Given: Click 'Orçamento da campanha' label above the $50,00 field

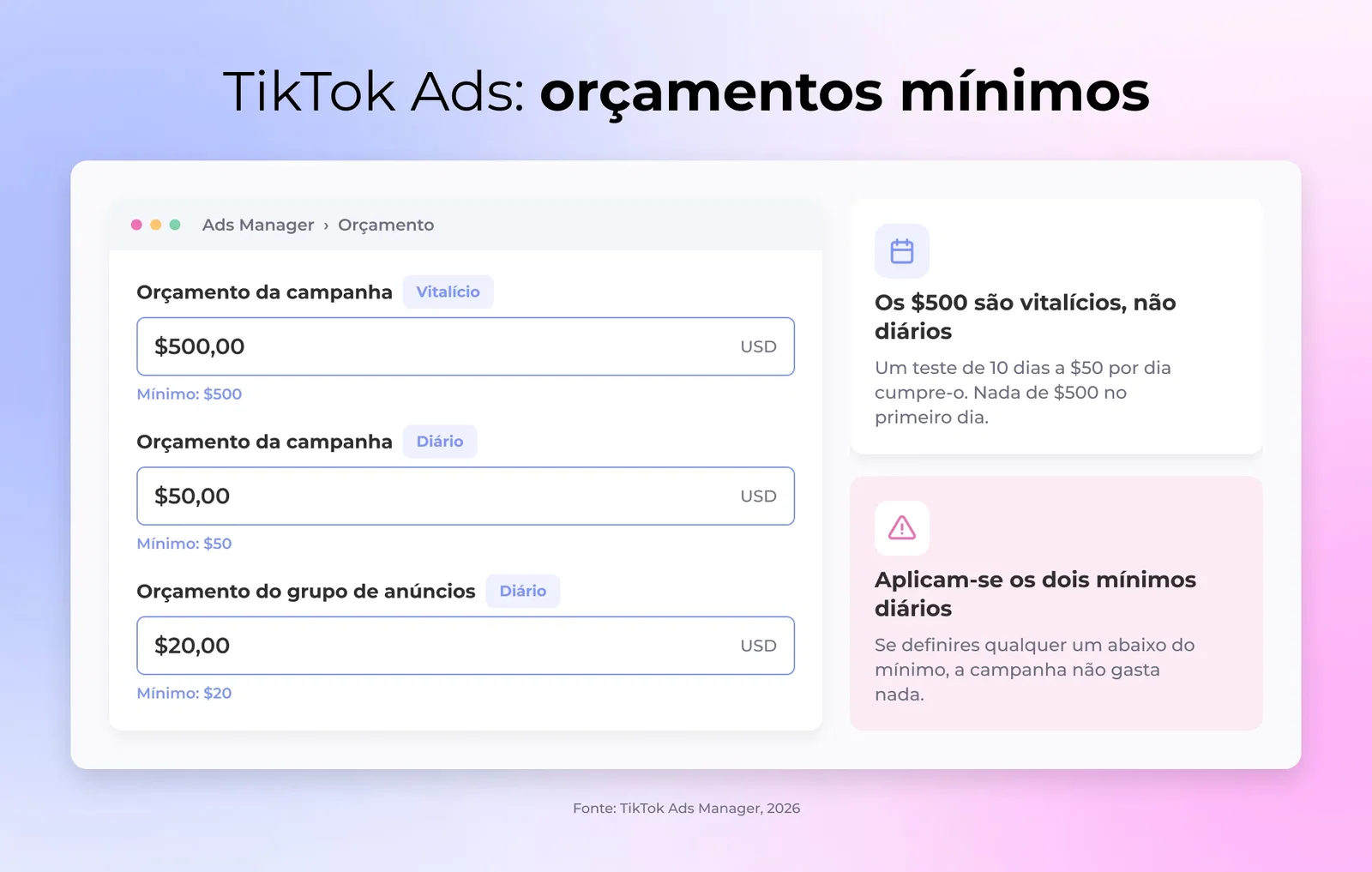Looking at the screenshot, I should [264, 442].
